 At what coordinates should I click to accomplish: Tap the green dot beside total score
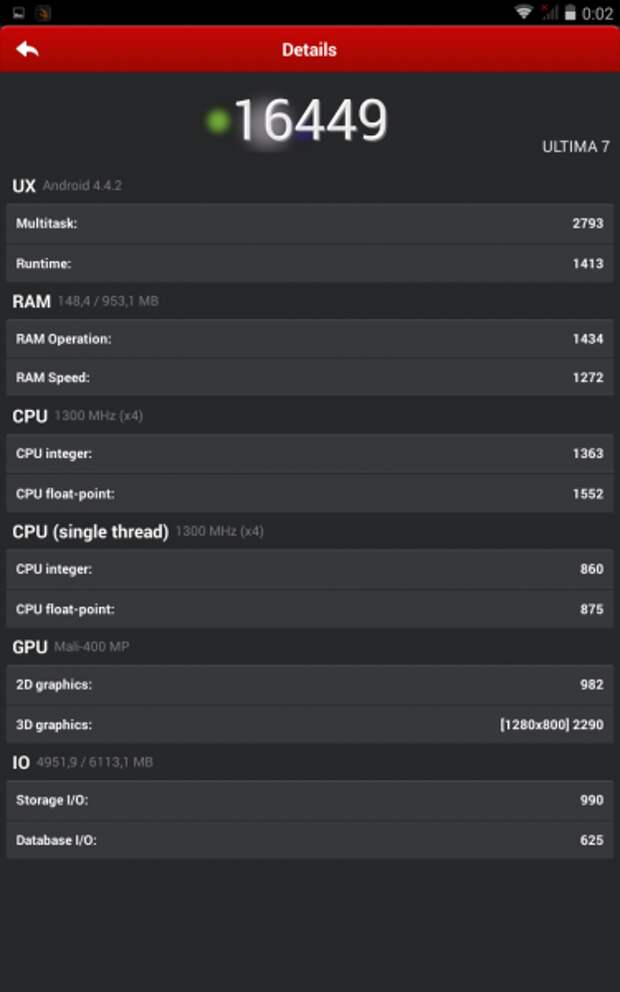click(x=218, y=120)
